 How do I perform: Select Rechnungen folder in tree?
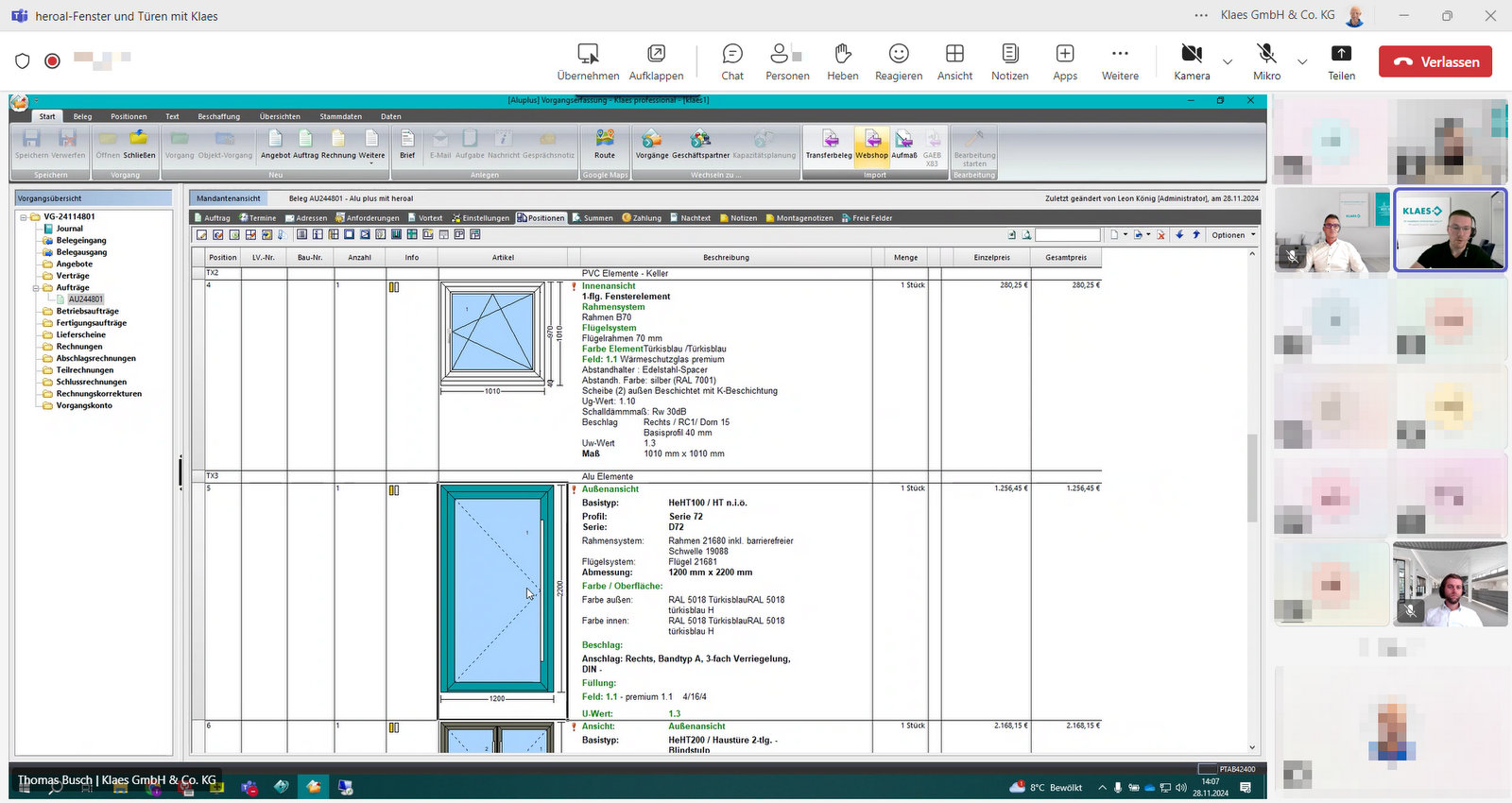78,347
